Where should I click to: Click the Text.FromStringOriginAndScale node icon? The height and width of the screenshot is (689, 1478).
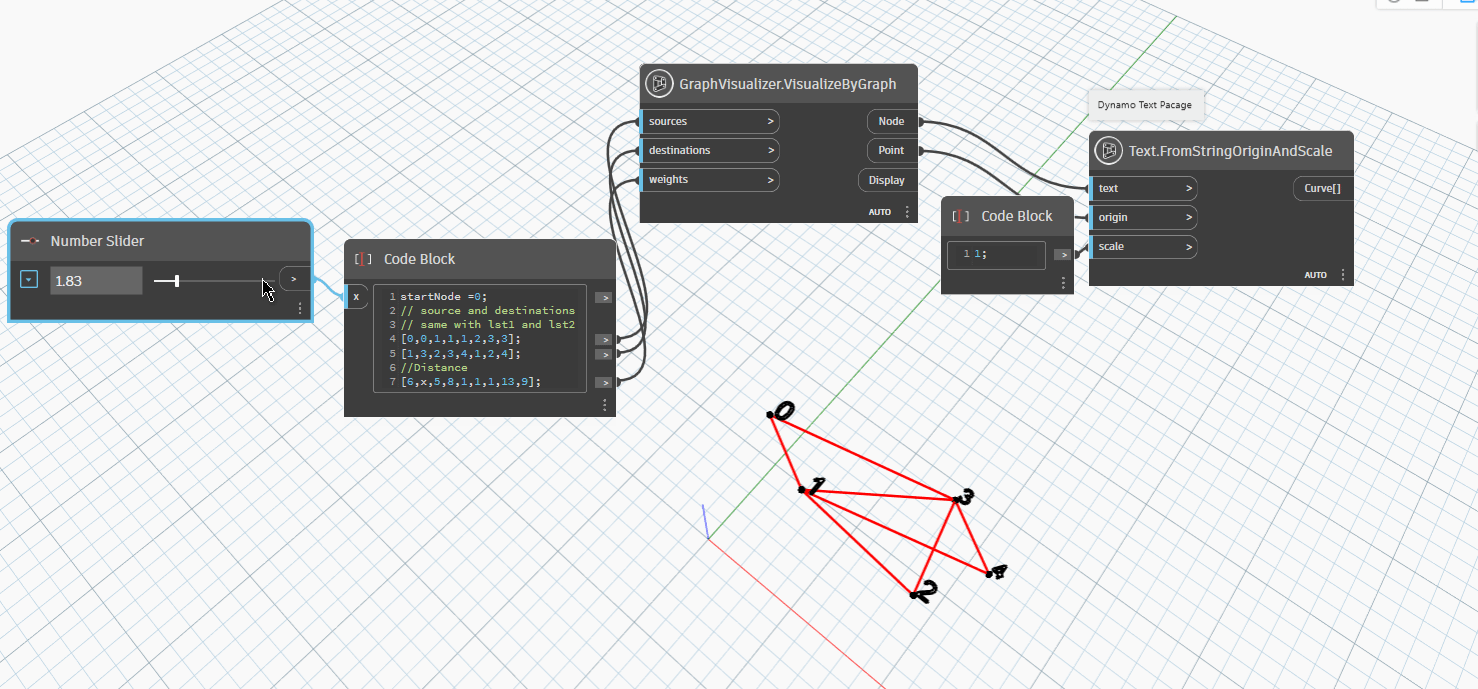1108,151
